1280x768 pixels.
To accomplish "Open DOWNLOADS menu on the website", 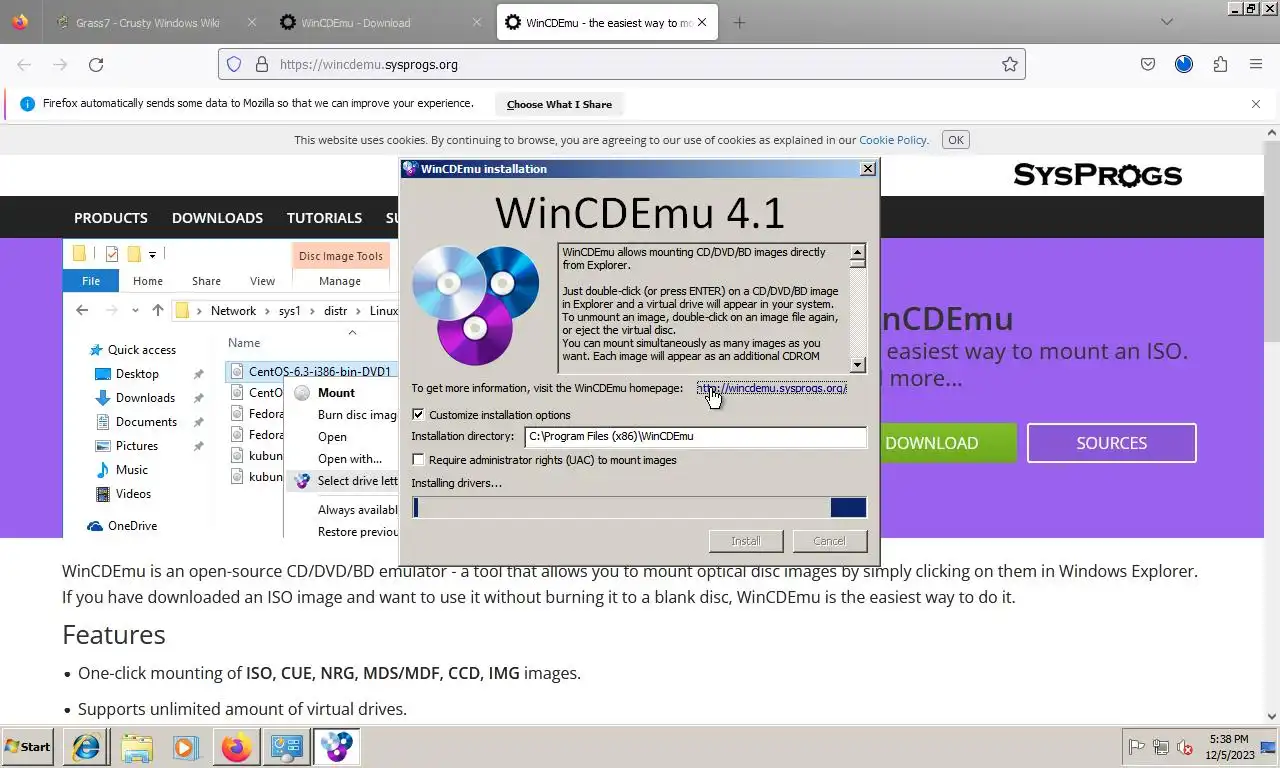I will pyautogui.click(x=217, y=217).
